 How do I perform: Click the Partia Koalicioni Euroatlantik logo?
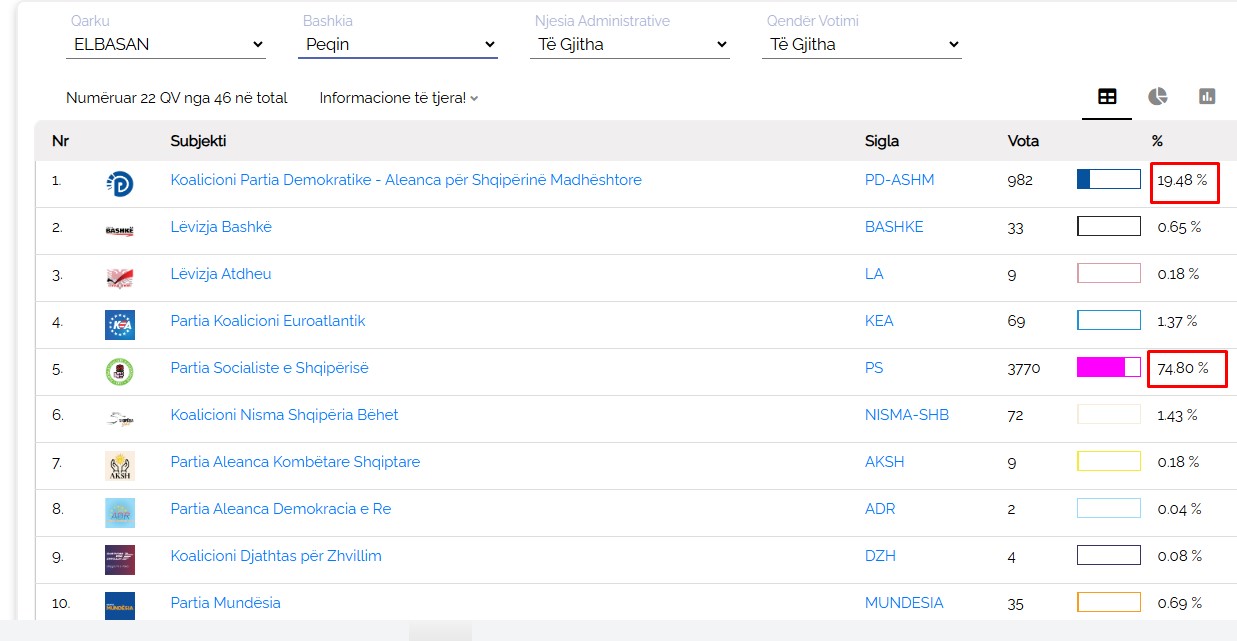pos(120,324)
